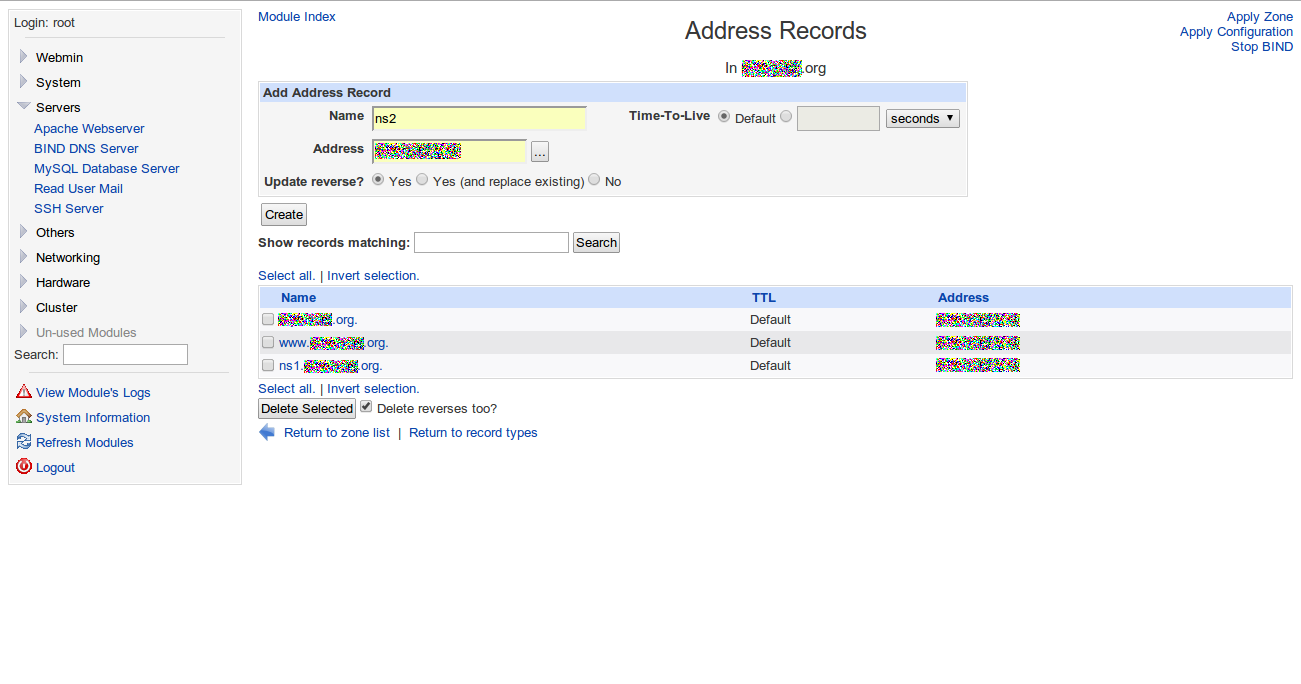The width and height of the screenshot is (1301, 684).
Task: Open the seconds unit dropdown
Action: [922, 118]
